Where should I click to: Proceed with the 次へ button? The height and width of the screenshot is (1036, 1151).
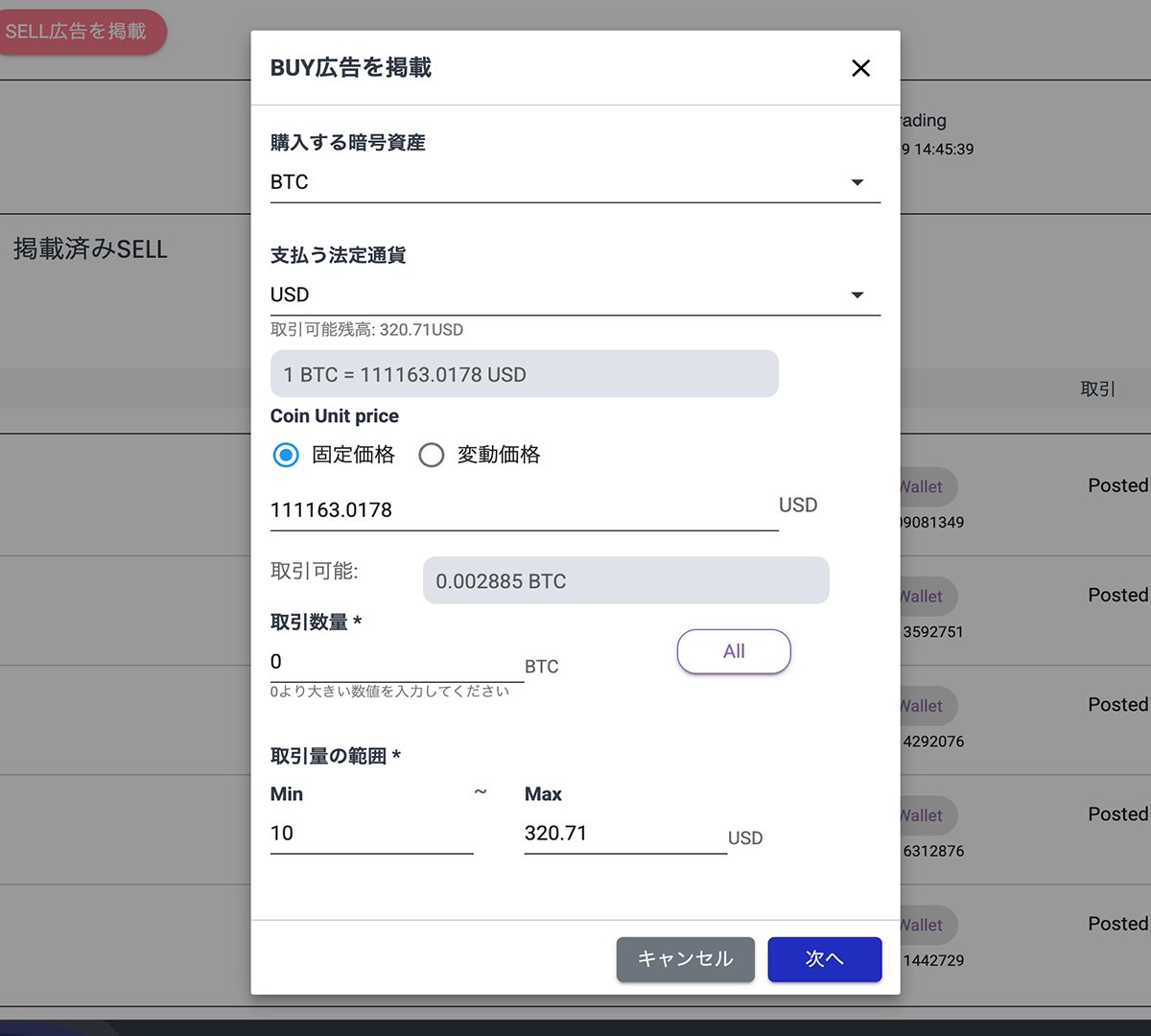pyautogui.click(x=824, y=959)
